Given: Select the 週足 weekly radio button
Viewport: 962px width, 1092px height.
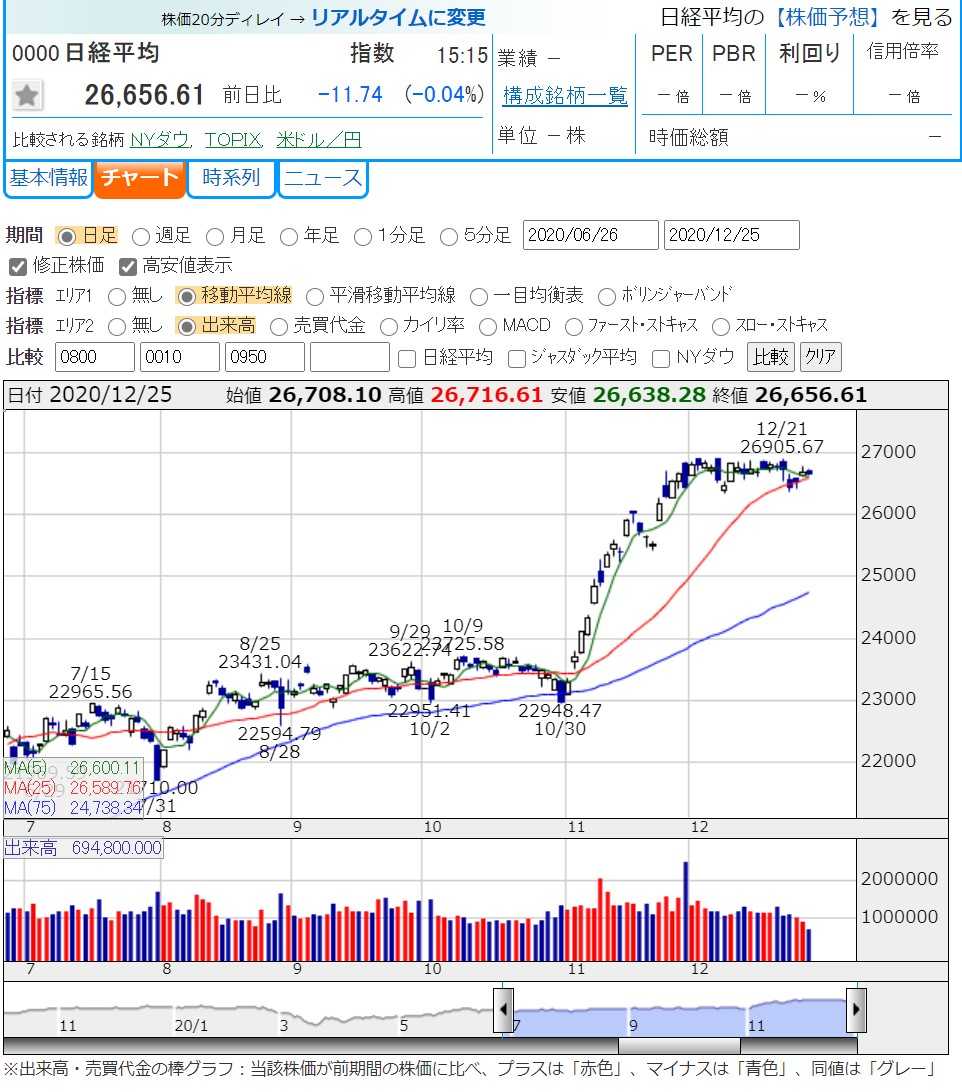Looking at the screenshot, I should tap(141, 237).
